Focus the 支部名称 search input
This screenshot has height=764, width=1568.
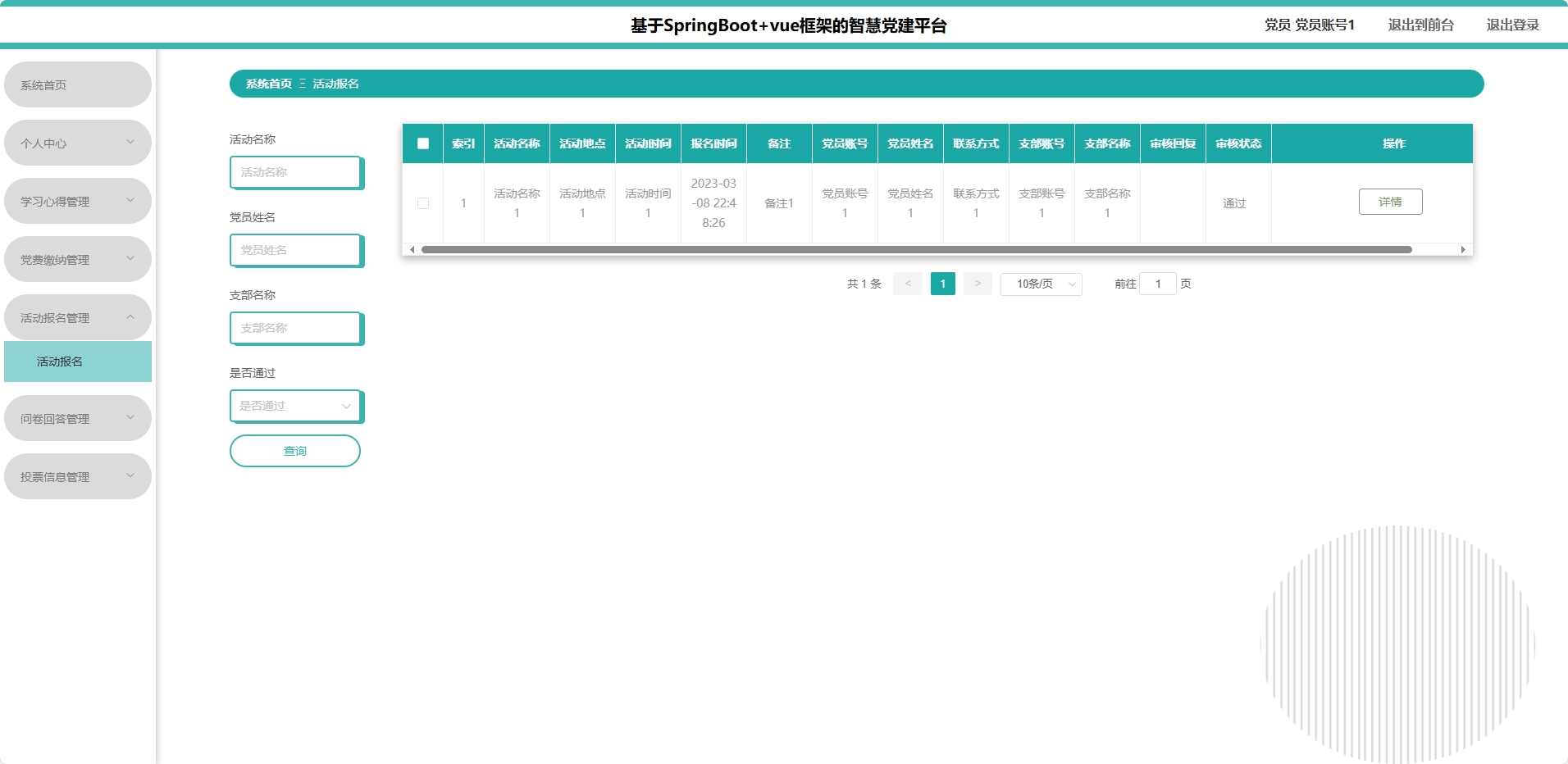296,328
